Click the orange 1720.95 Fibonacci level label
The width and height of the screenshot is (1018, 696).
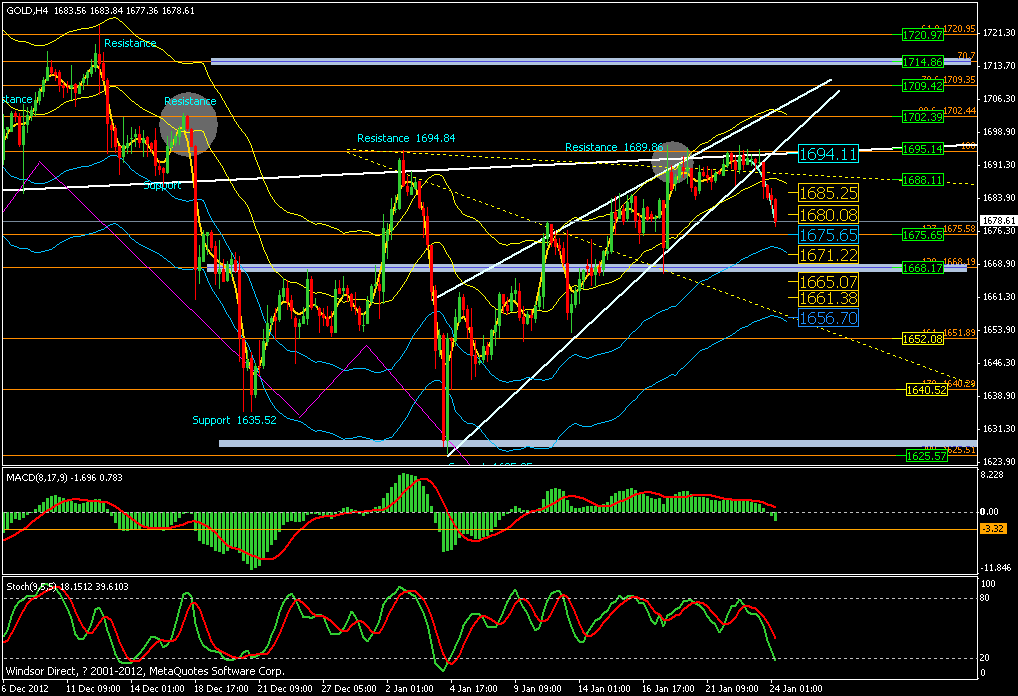[x=959, y=29]
